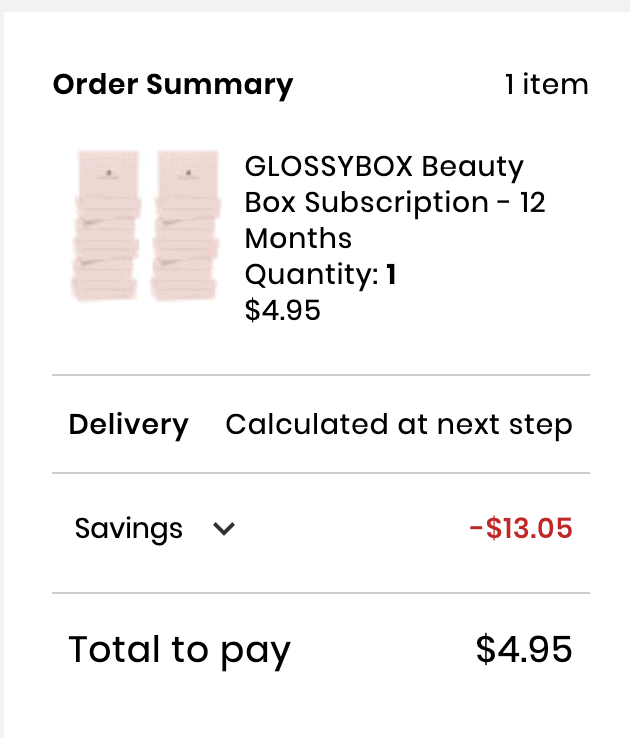Click the Total to pay label
Image resolution: width=630 pixels, height=738 pixels.
[179, 650]
